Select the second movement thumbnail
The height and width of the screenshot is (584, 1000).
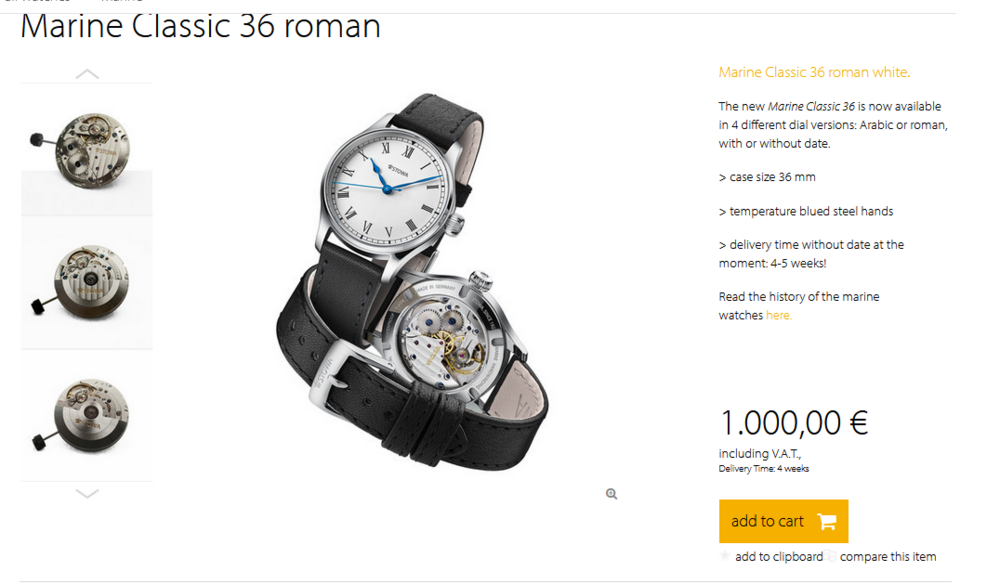(x=87, y=282)
